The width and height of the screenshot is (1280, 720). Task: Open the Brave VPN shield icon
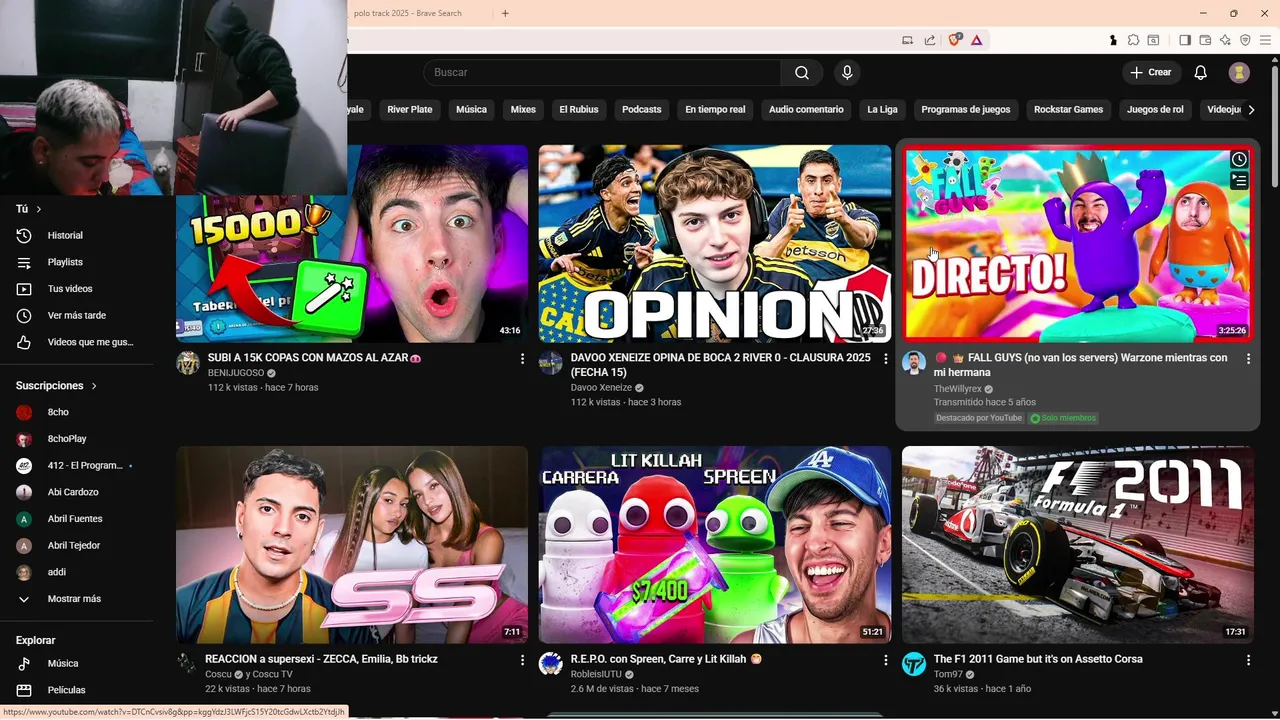pyautogui.click(x=1245, y=40)
